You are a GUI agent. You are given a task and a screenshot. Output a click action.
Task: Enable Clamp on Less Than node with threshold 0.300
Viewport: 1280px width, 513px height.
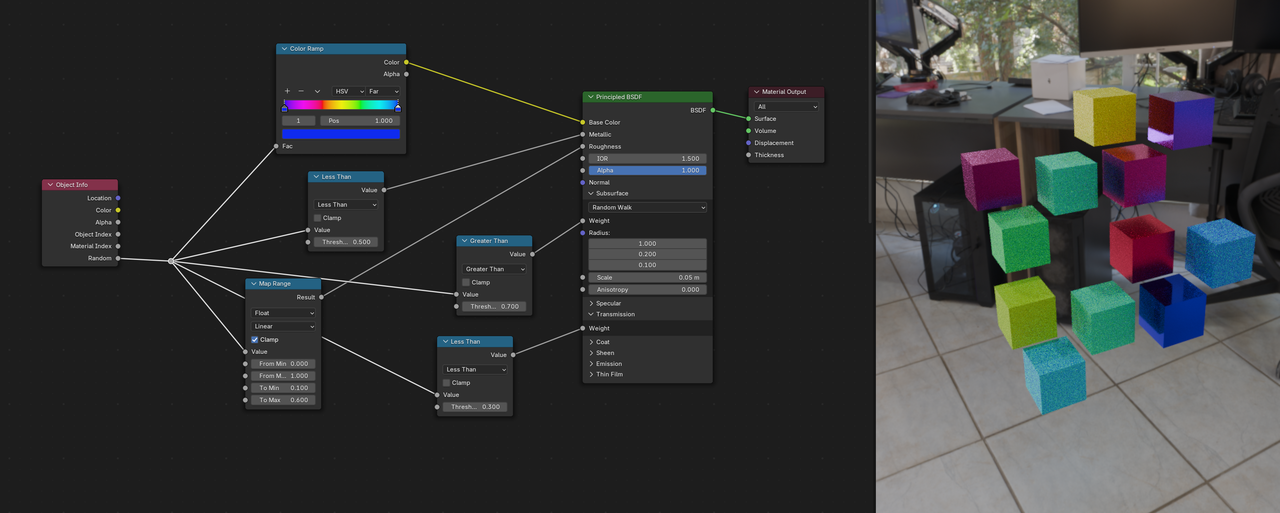click(x=446, y=382)
